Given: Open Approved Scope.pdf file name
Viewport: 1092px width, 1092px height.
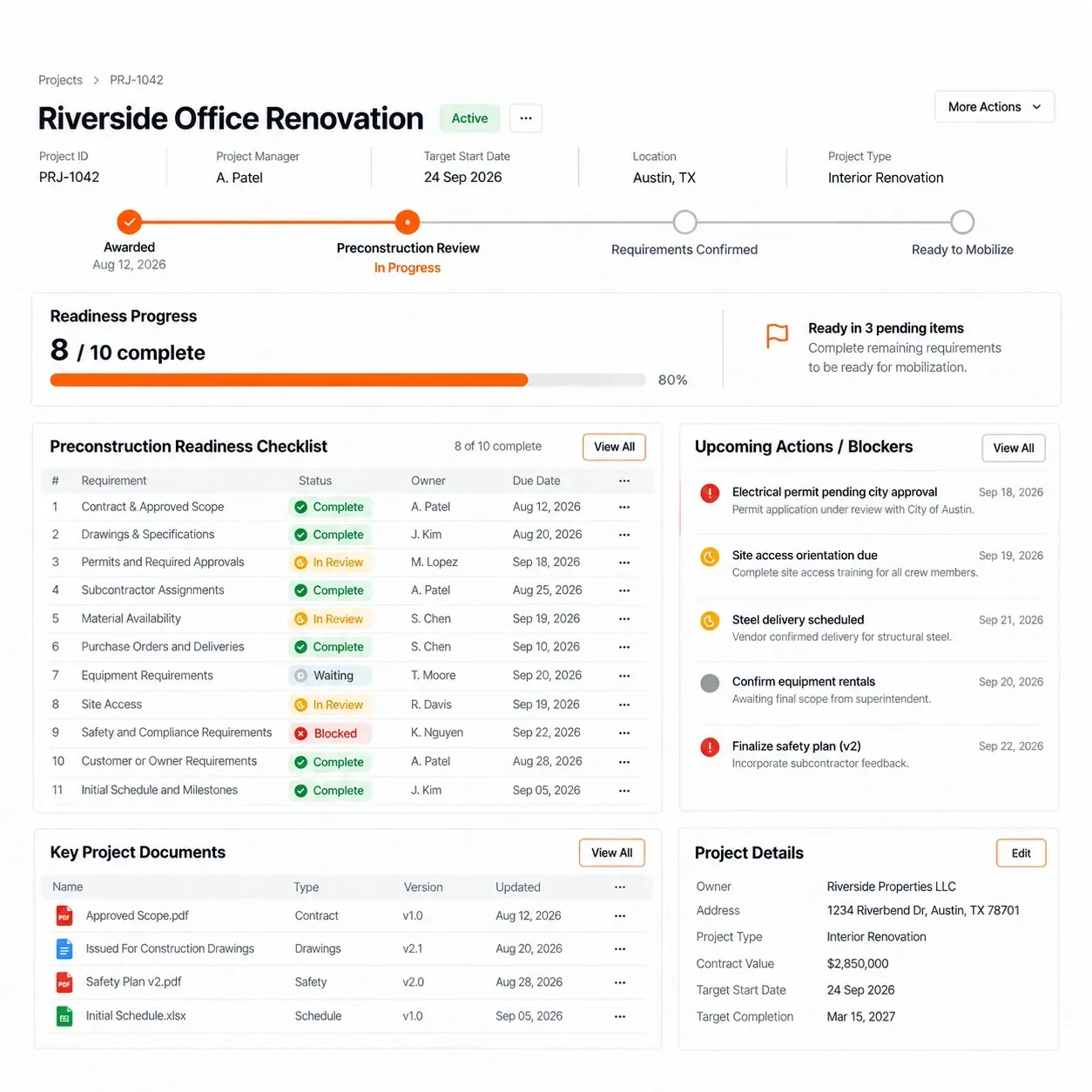Looking at the screenshot, I should 138,916.
